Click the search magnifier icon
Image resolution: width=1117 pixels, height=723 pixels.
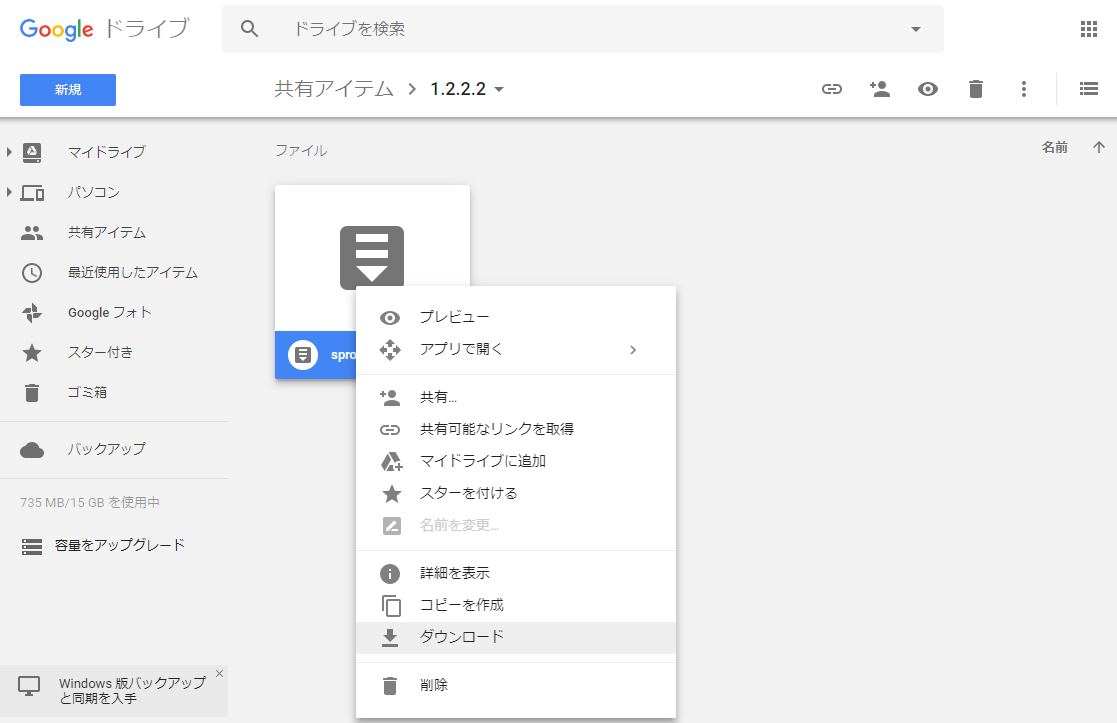[249, 29]
